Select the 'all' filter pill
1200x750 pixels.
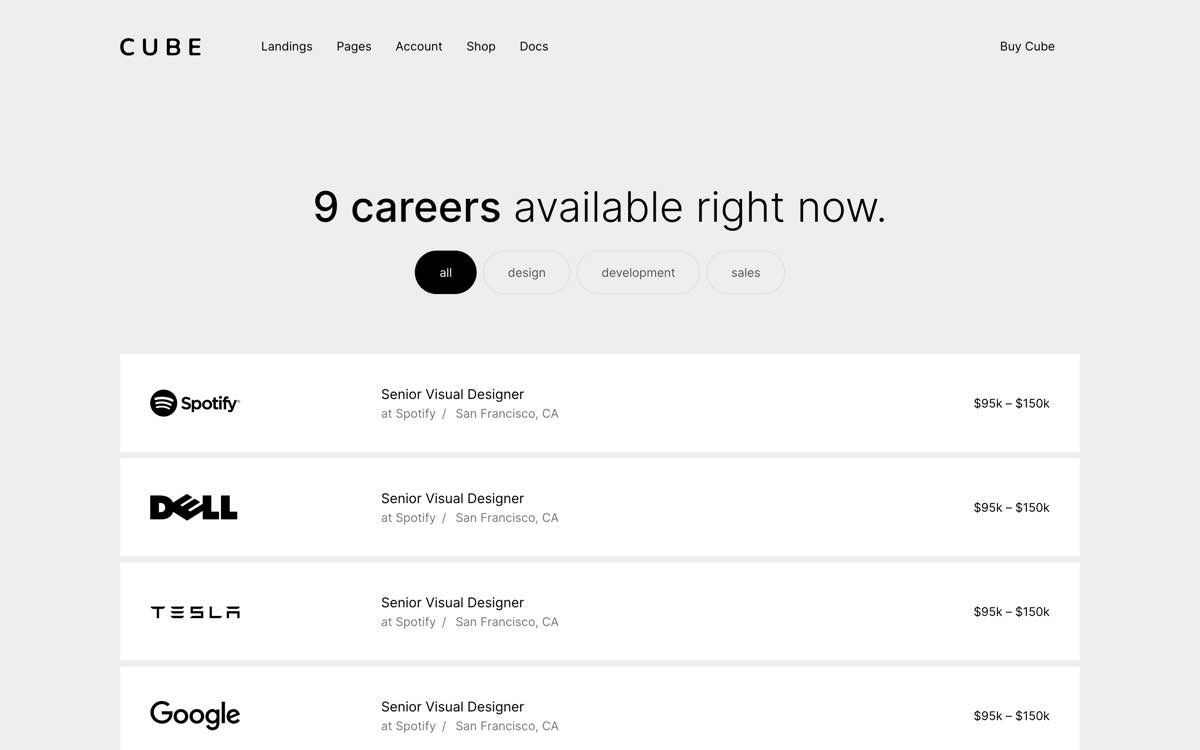[445, 272]
